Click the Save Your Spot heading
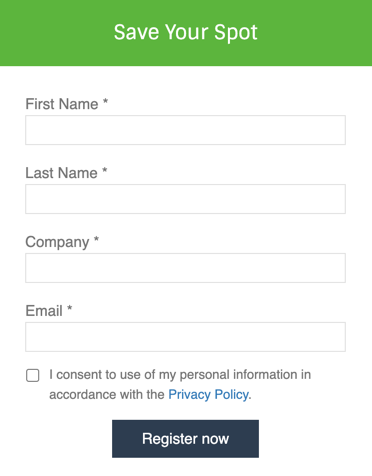This screenshot has height=476, width=372. click(x=186, y=32)
